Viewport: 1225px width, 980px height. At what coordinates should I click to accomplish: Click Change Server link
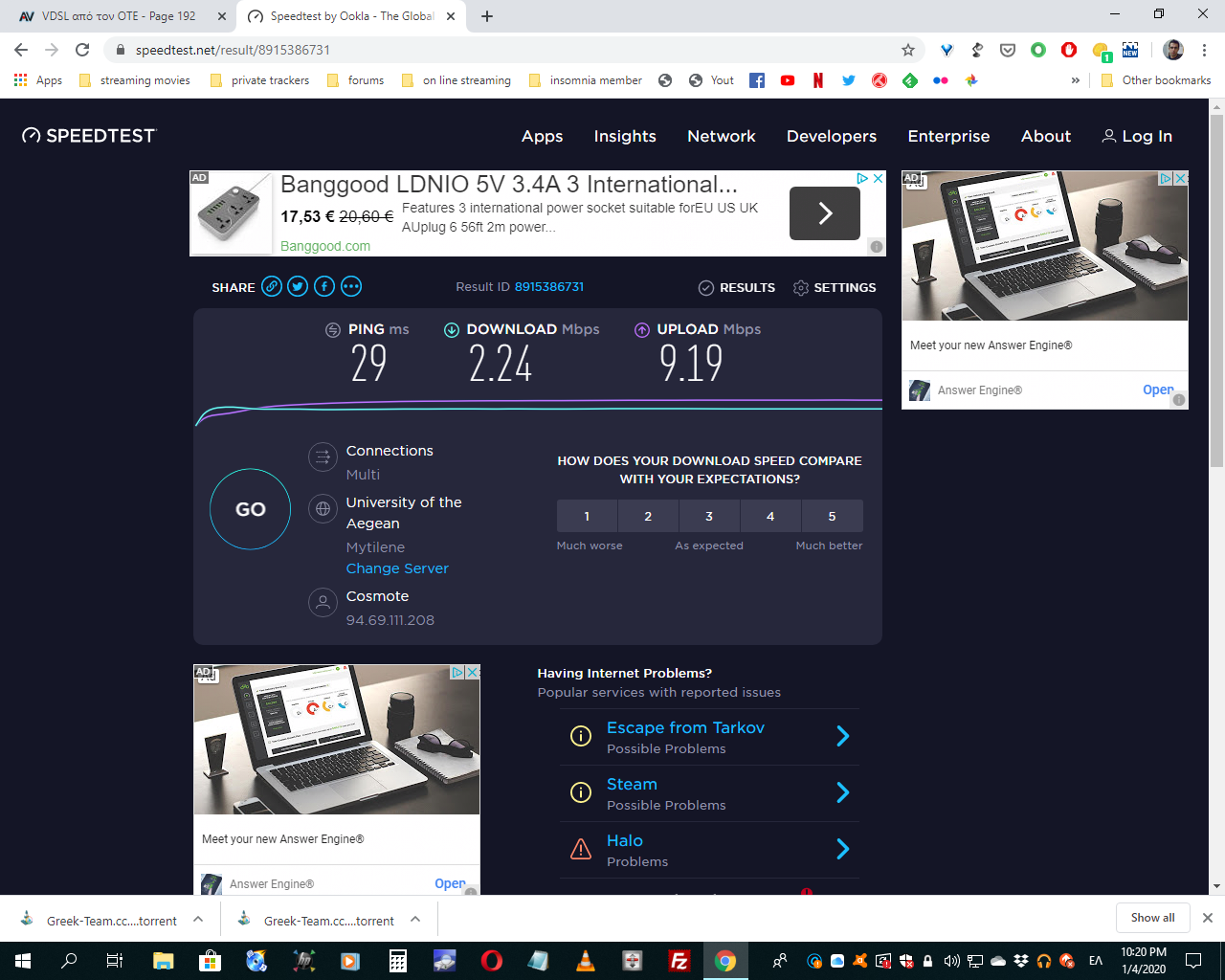point(397,568)
